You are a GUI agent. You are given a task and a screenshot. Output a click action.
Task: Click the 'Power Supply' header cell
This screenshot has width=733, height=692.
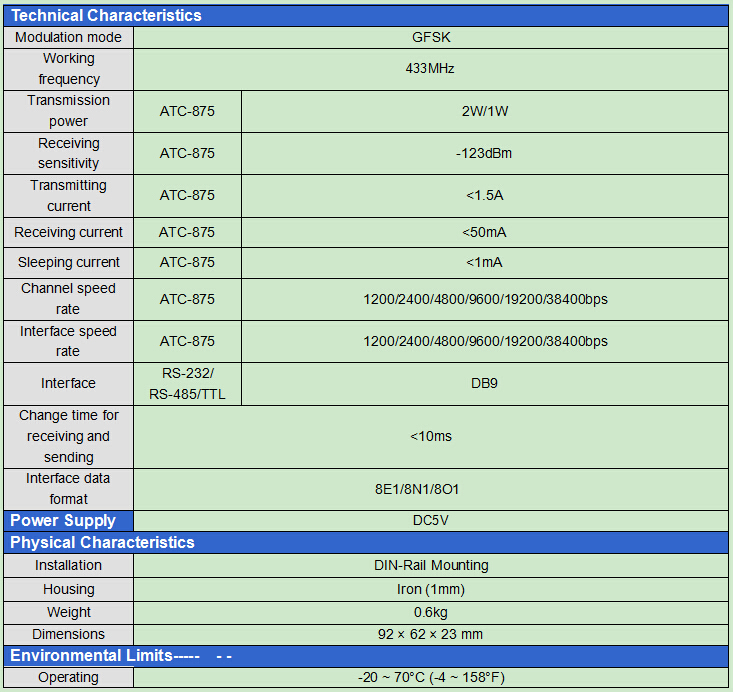[x=68, y=520]
